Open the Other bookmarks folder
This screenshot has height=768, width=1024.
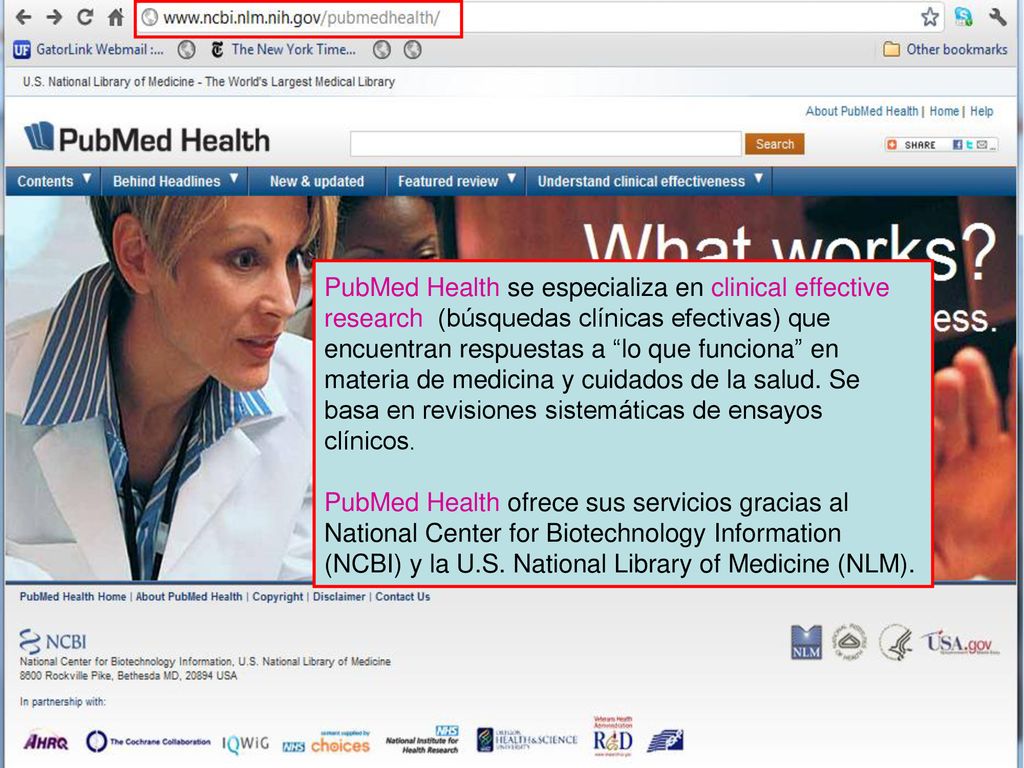coord(945,50)
